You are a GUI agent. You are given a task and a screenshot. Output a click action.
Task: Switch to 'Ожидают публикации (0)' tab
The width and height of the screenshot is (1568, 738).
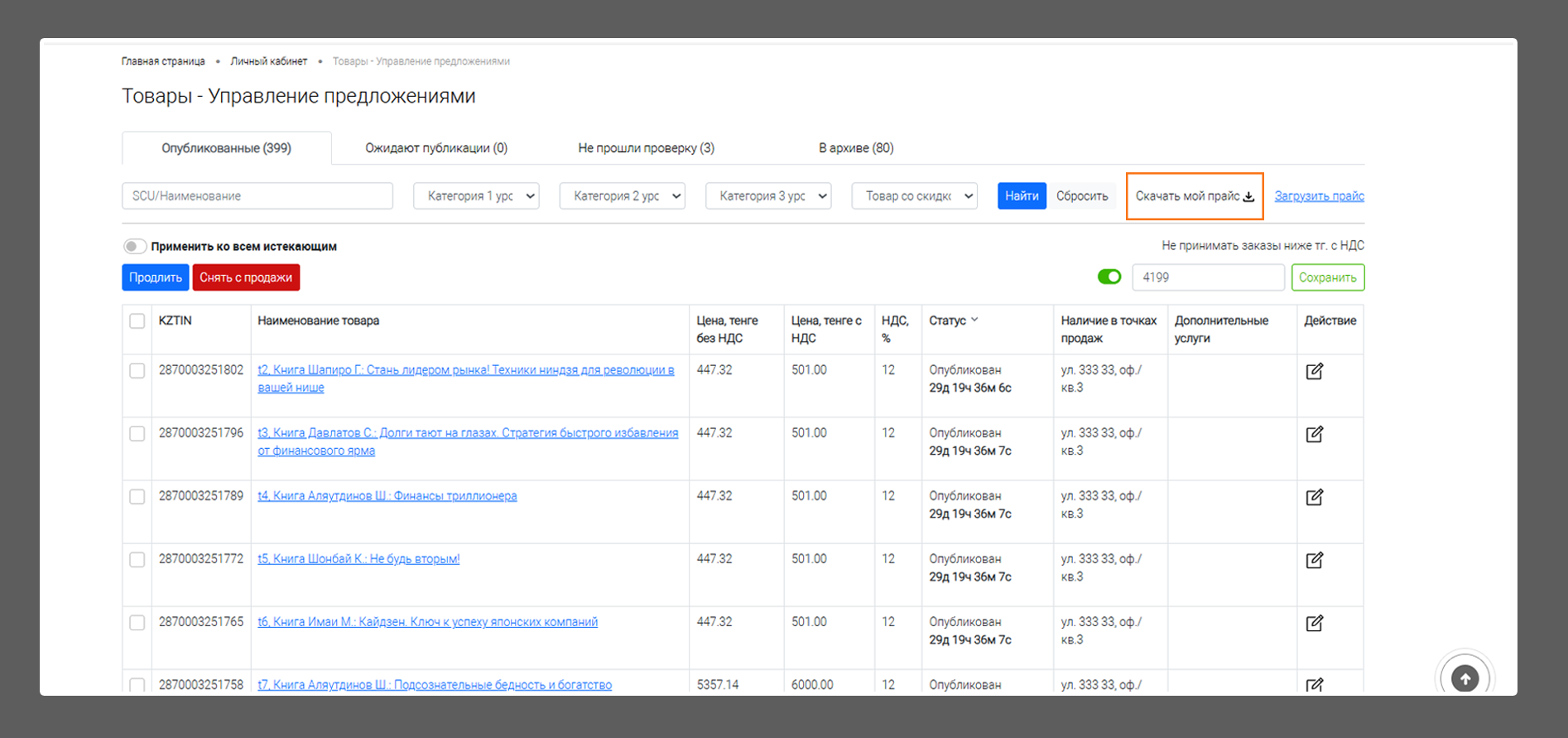point(436,148)
